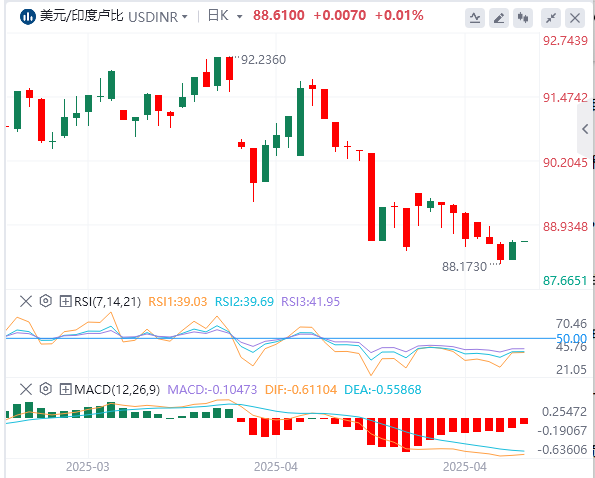Image resolution: width=595 pixels, height=478 pixels.
Task: Click the 美元/印度卢比 pair name
Action: tap(82, 16)
